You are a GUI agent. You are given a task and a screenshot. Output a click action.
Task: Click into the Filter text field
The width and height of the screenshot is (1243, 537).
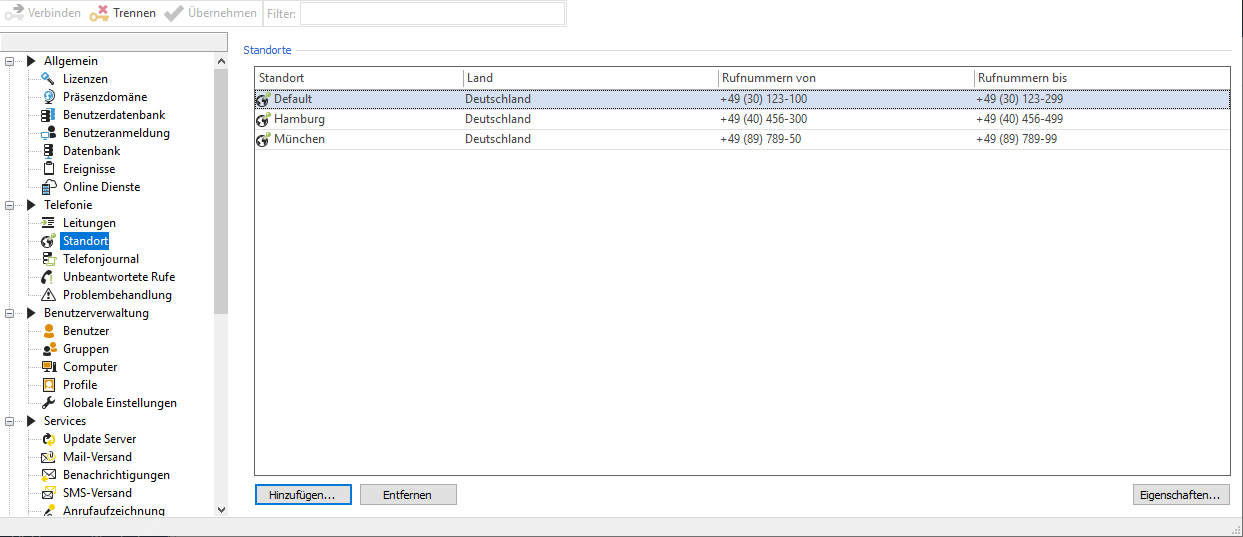[x=432, y=13]
